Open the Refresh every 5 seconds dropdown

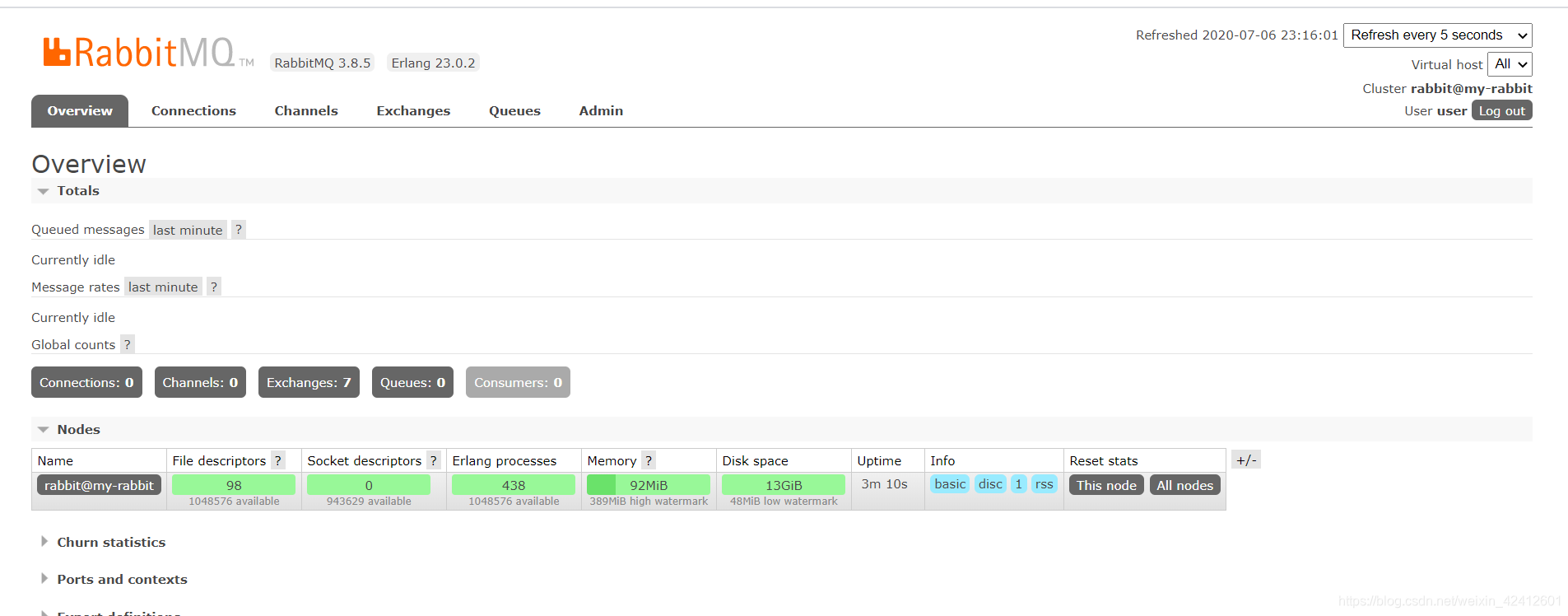point(1438,35)
